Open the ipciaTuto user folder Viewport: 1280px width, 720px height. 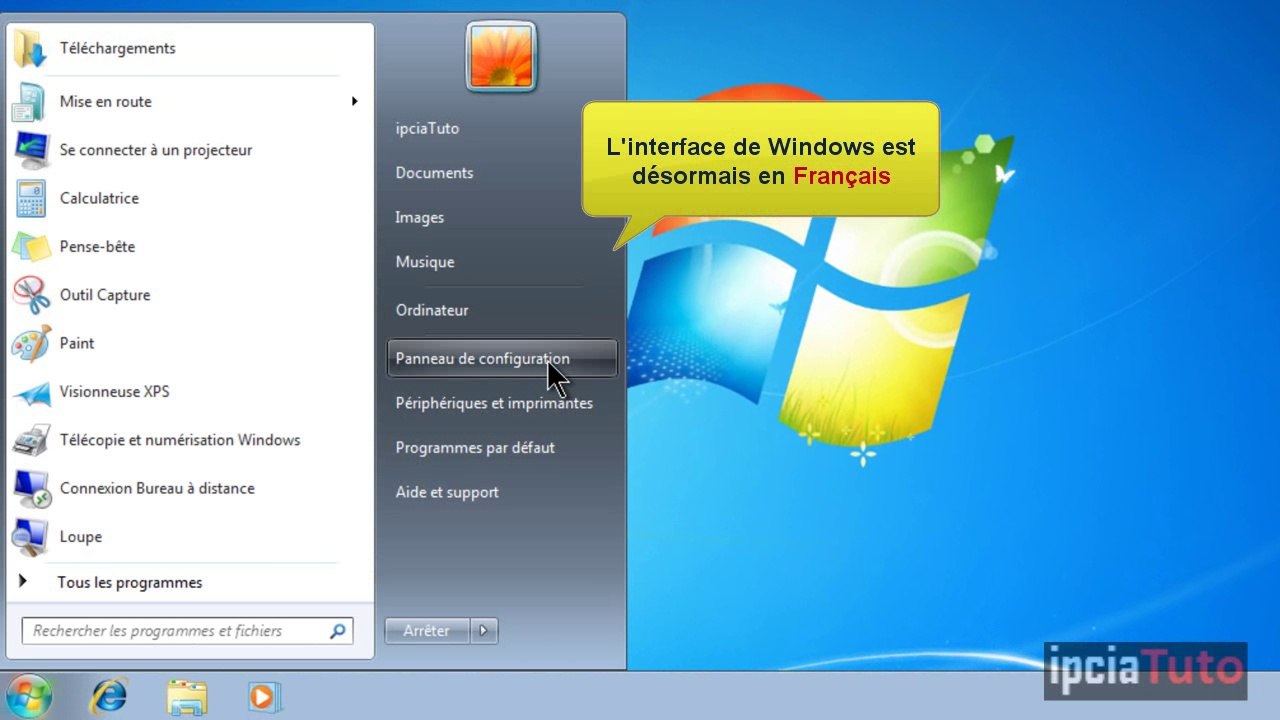(x=427, y=128)
